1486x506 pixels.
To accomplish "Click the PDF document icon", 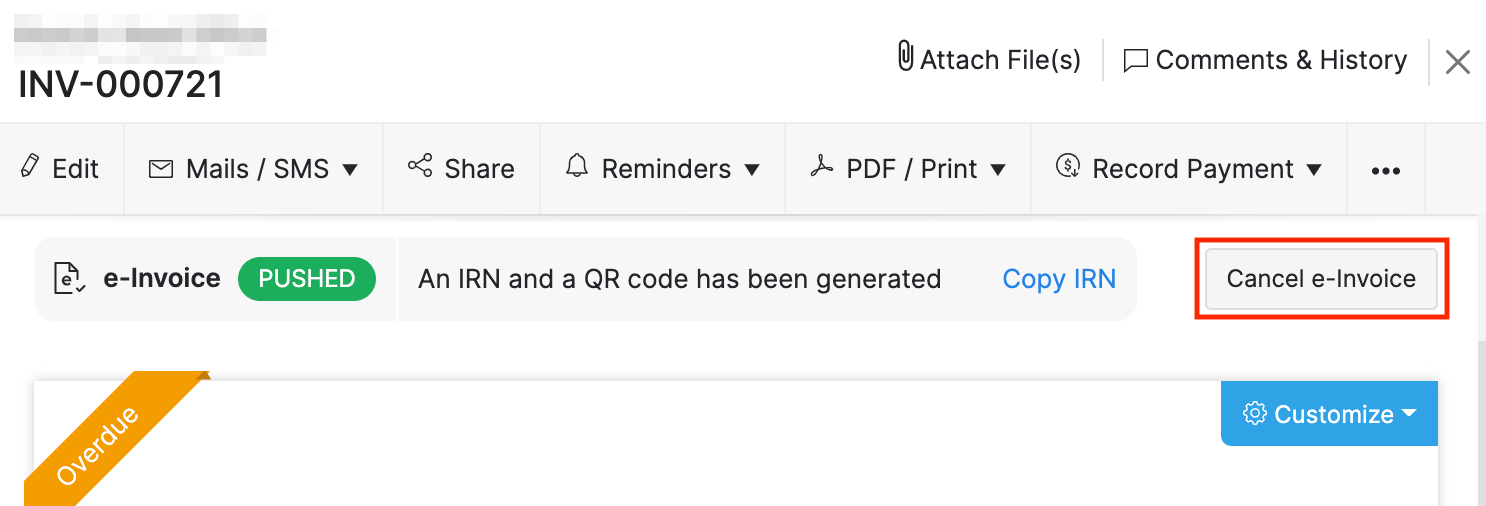I will coord(821,167).
